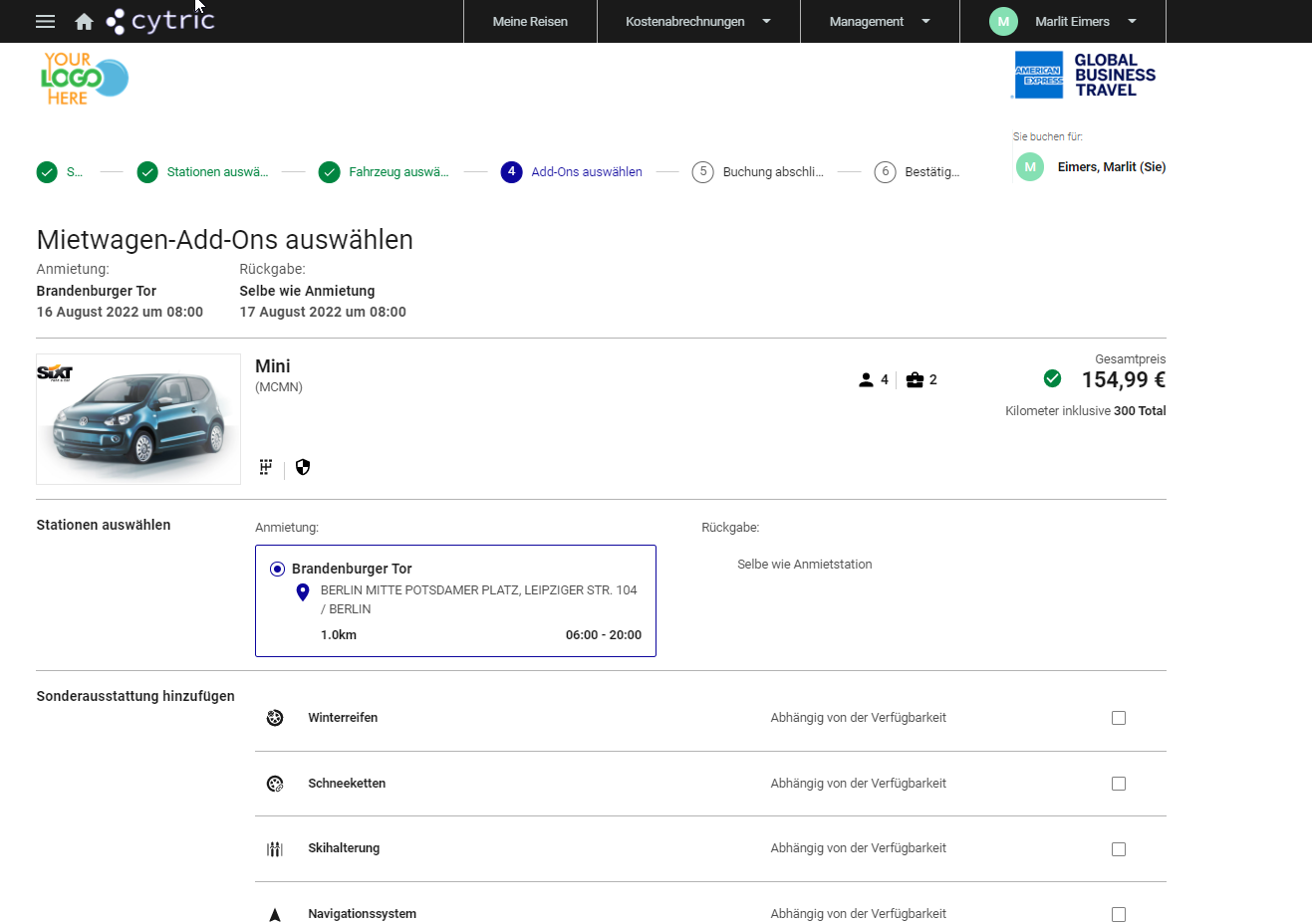Click the Winterreifen tire icon
The width and height of the screenshot is (1312, 924).
pyautogui.click(x=275, y=718)
